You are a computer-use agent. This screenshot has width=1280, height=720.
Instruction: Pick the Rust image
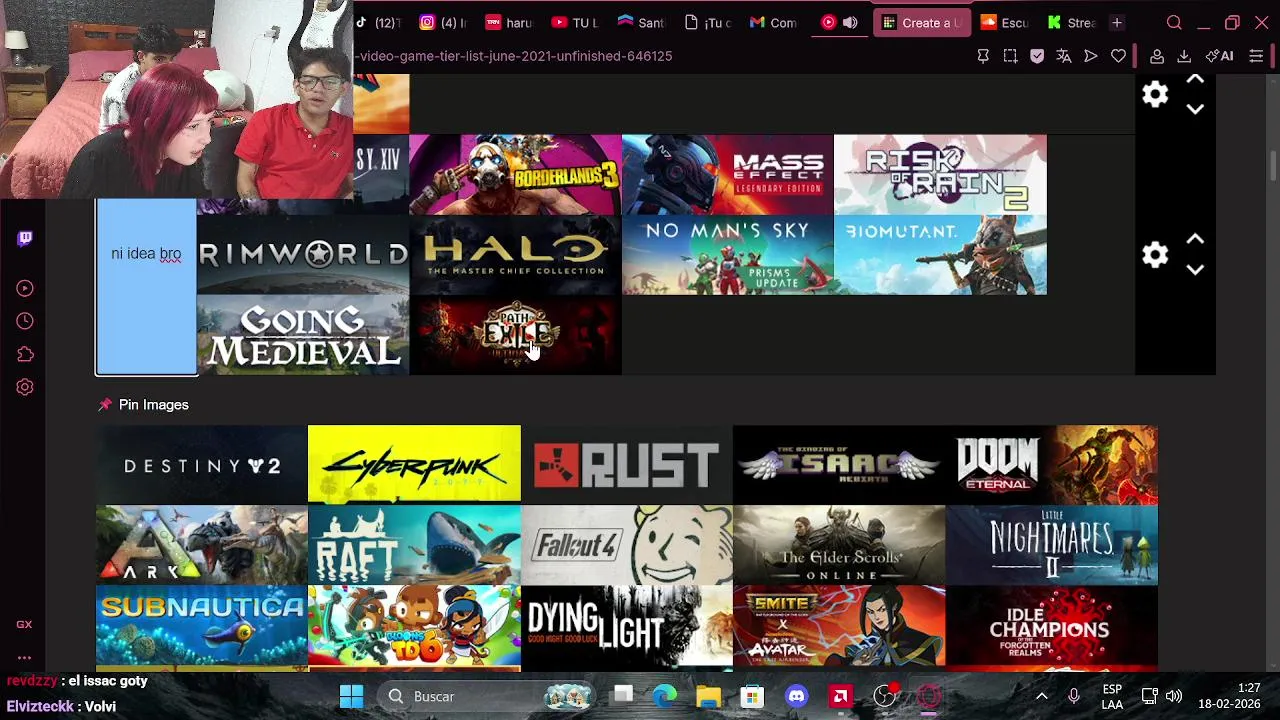click(x=626, y=464)
